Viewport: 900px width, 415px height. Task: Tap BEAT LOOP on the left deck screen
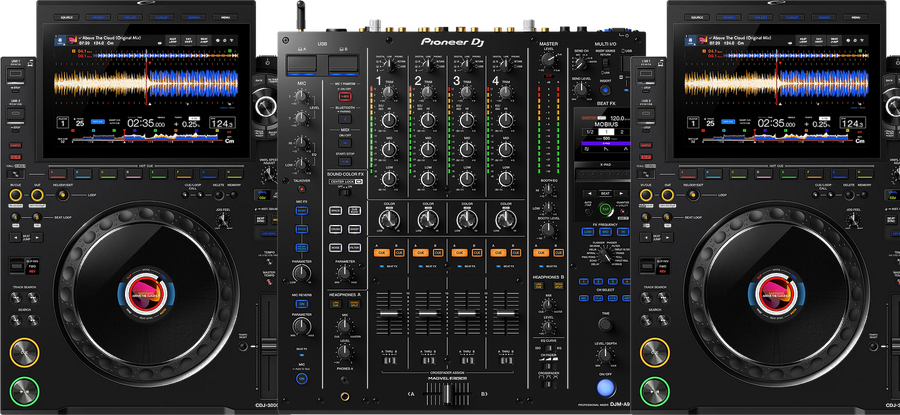click(173, 40)
